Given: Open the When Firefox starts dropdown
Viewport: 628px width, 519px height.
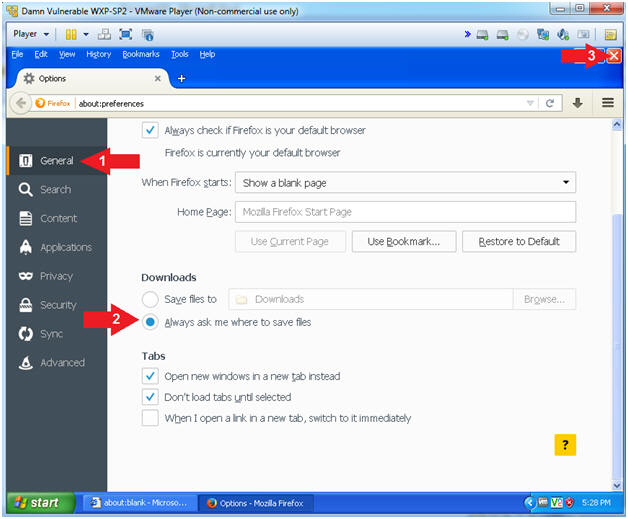Looking at the screenshot, I should (x=405, y=183).
